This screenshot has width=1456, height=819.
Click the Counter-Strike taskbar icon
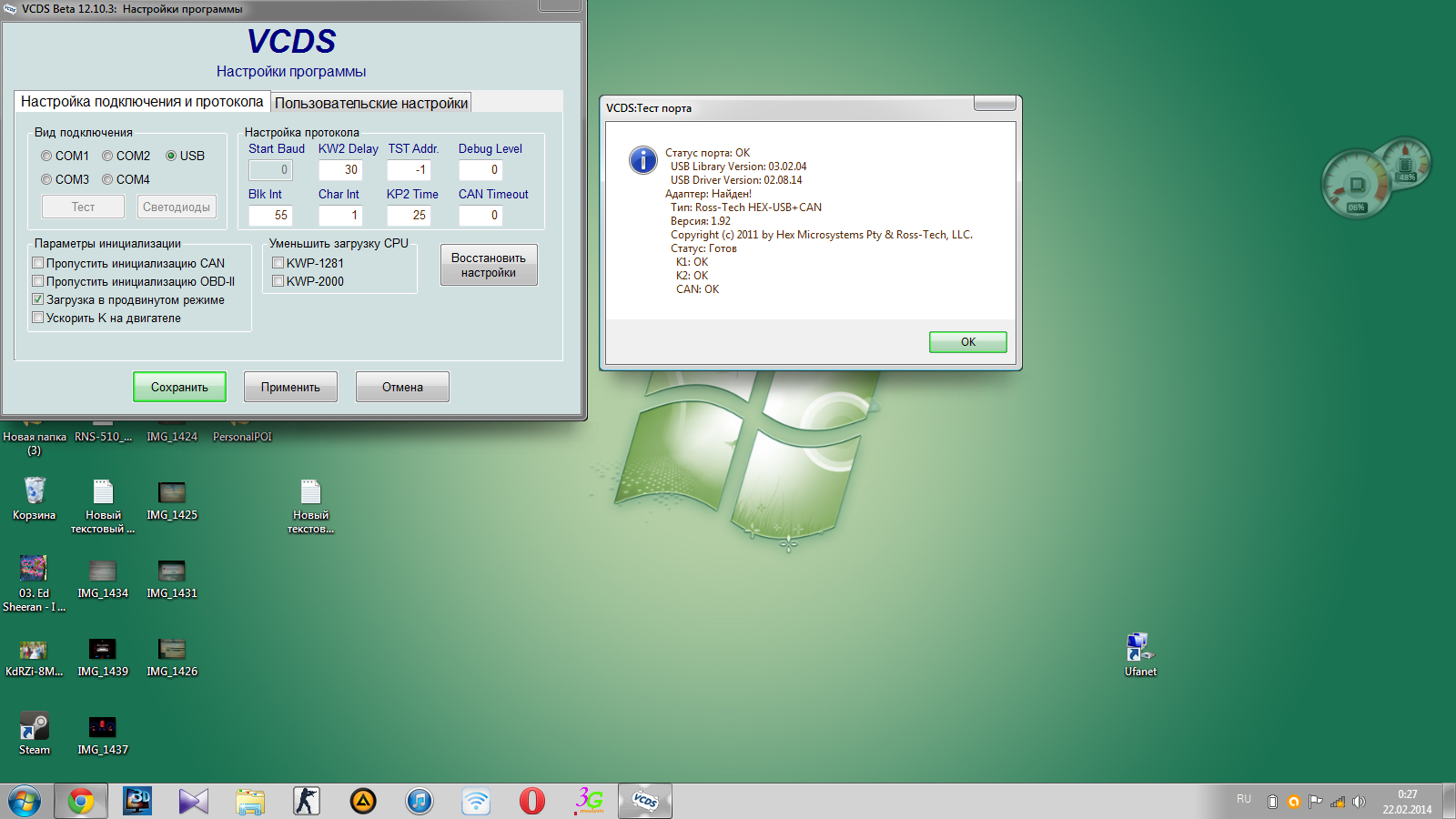click(307, 801)
